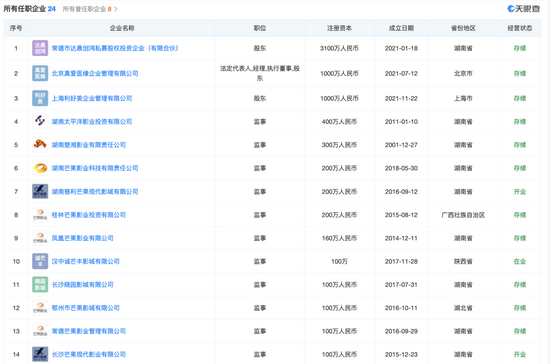This screenshot has height=364, width=550.
Task: Click 广西壮族自治区 region cell
Action: click(x=463, y=215)
